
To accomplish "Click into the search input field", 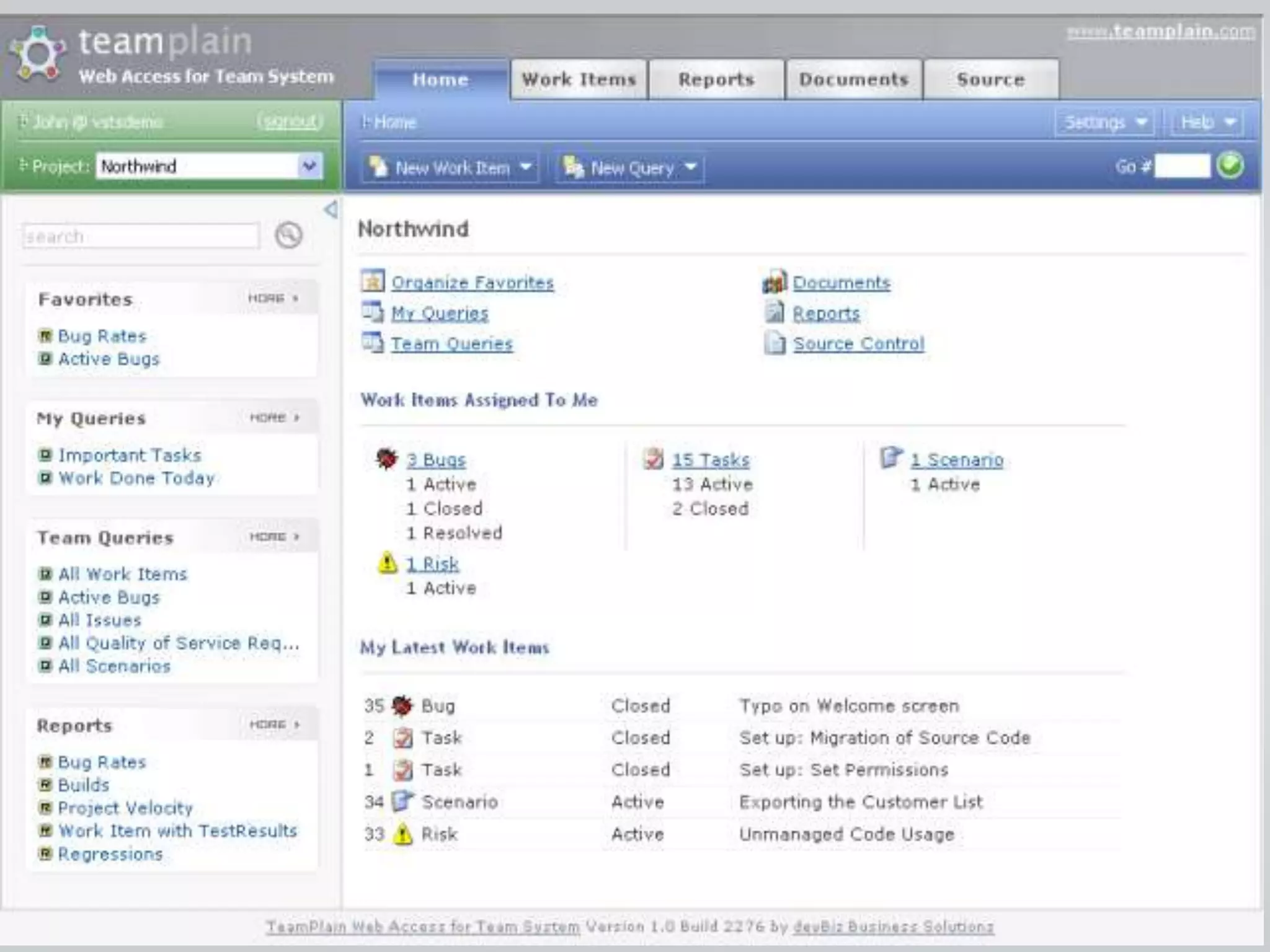I will (x=141, y=236).
